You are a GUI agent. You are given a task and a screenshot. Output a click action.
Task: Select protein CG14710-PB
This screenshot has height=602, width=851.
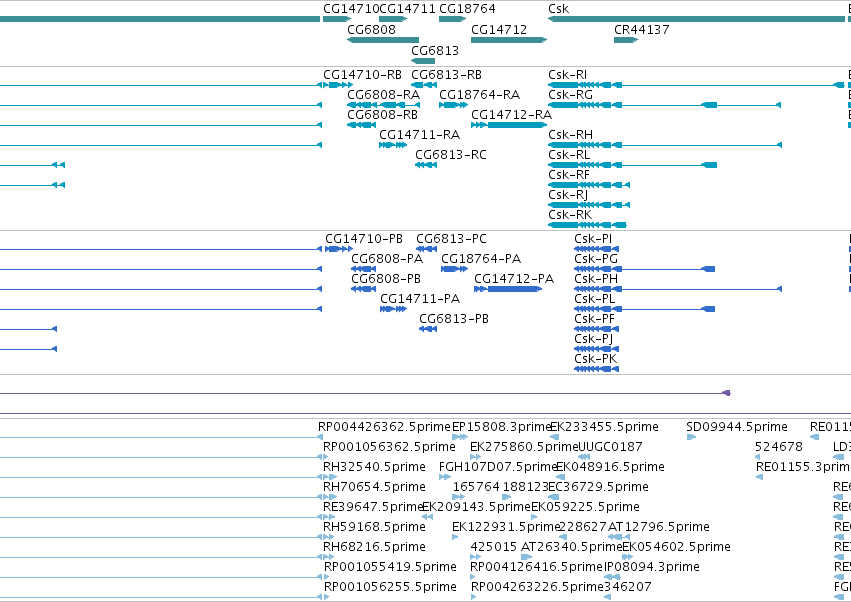click(x=339, y=249)
